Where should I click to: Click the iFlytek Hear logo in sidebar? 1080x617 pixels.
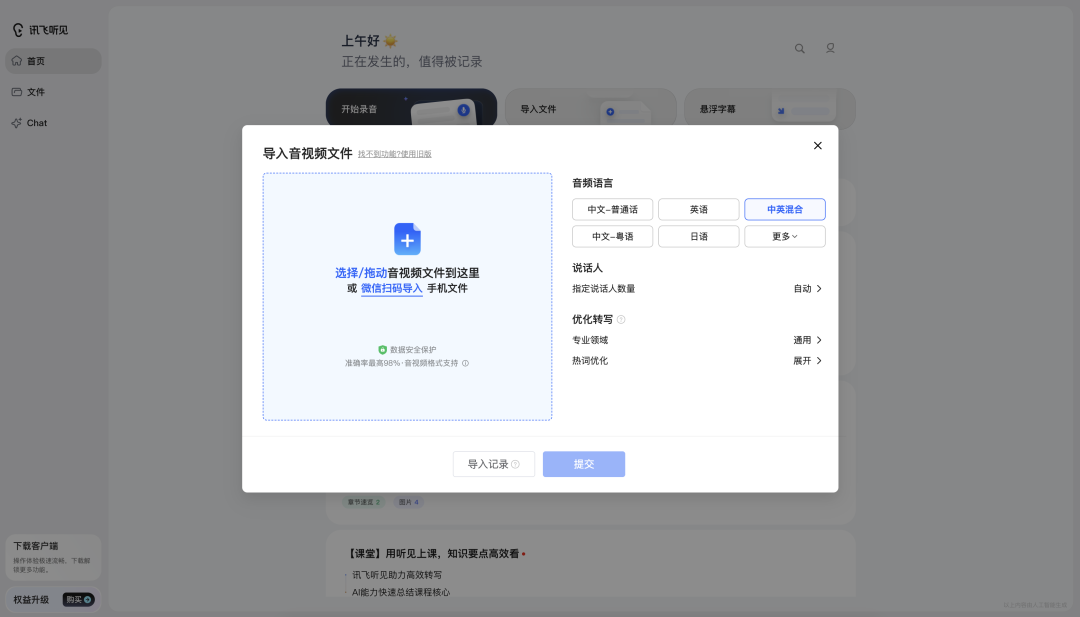(x=40, y=30)
